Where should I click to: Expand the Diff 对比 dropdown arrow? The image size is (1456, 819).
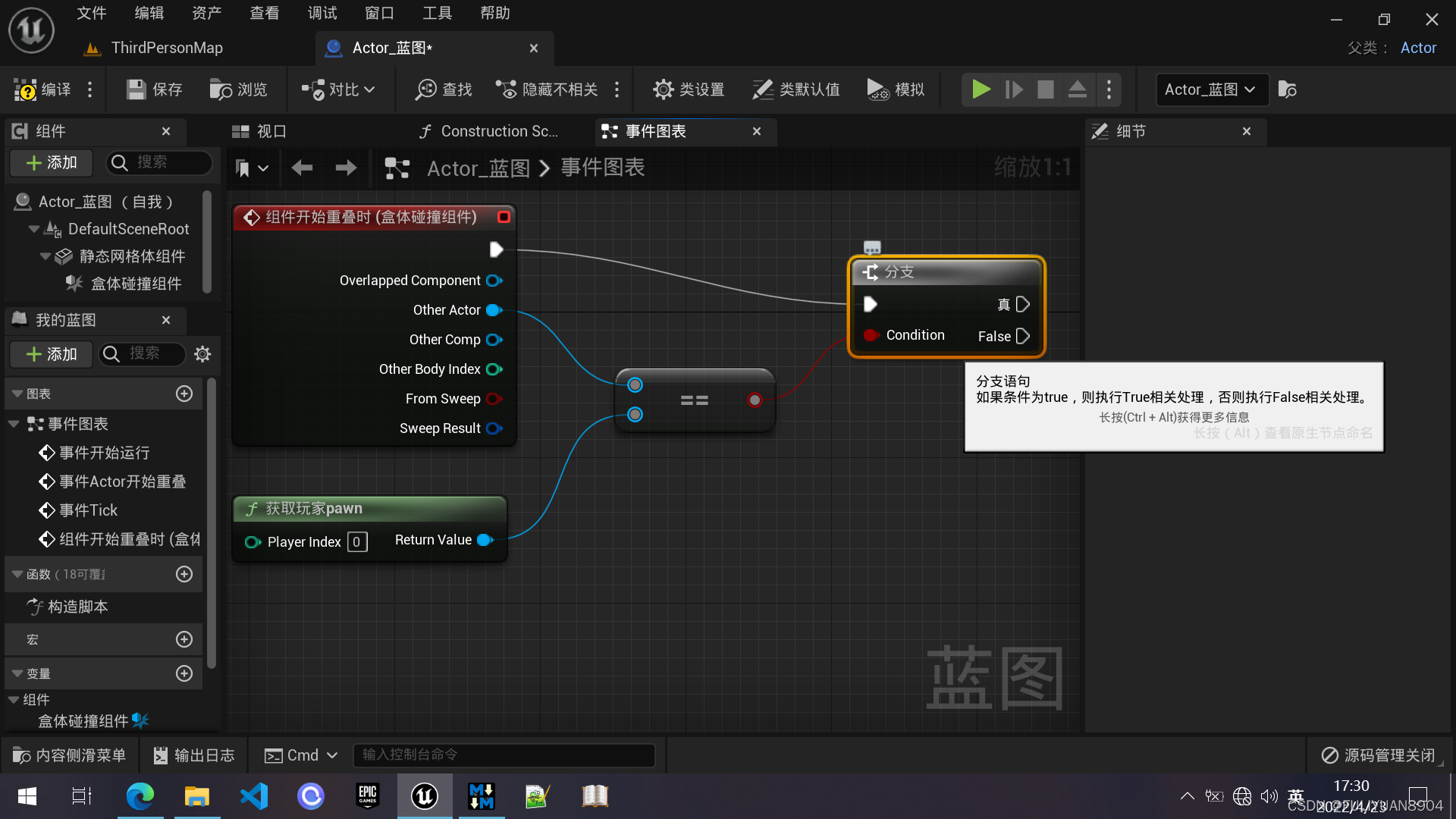tap(369, 89)
